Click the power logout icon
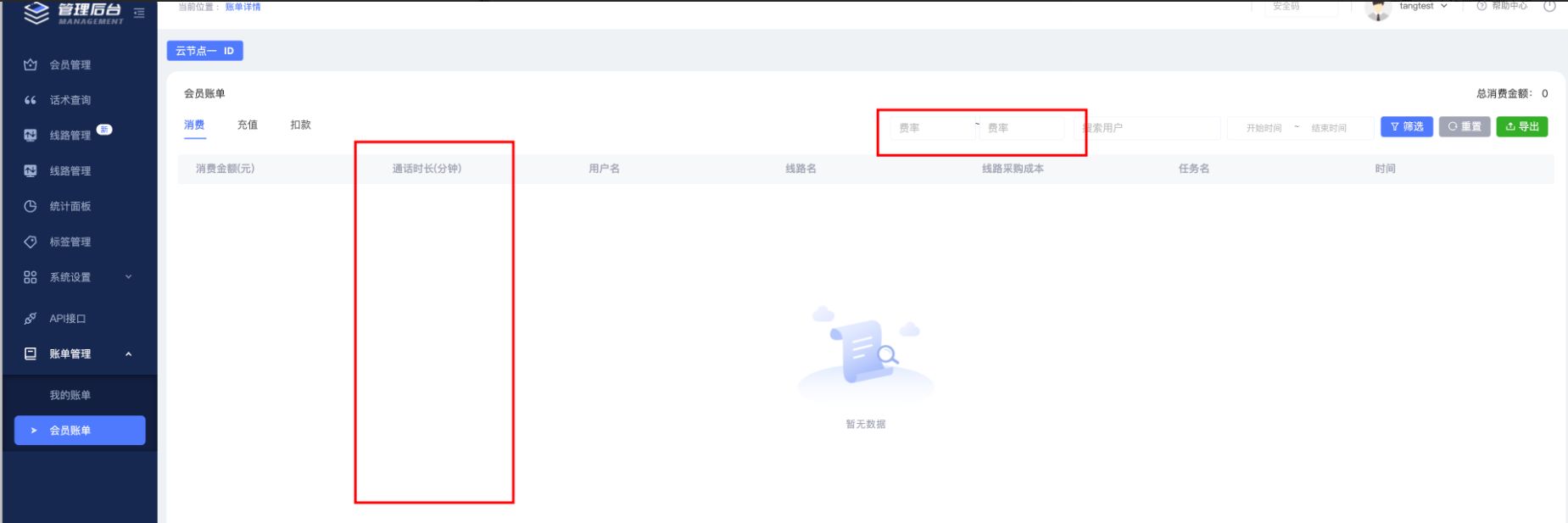This screenshot has height=523, width=1568. (x=1549, y=6)
